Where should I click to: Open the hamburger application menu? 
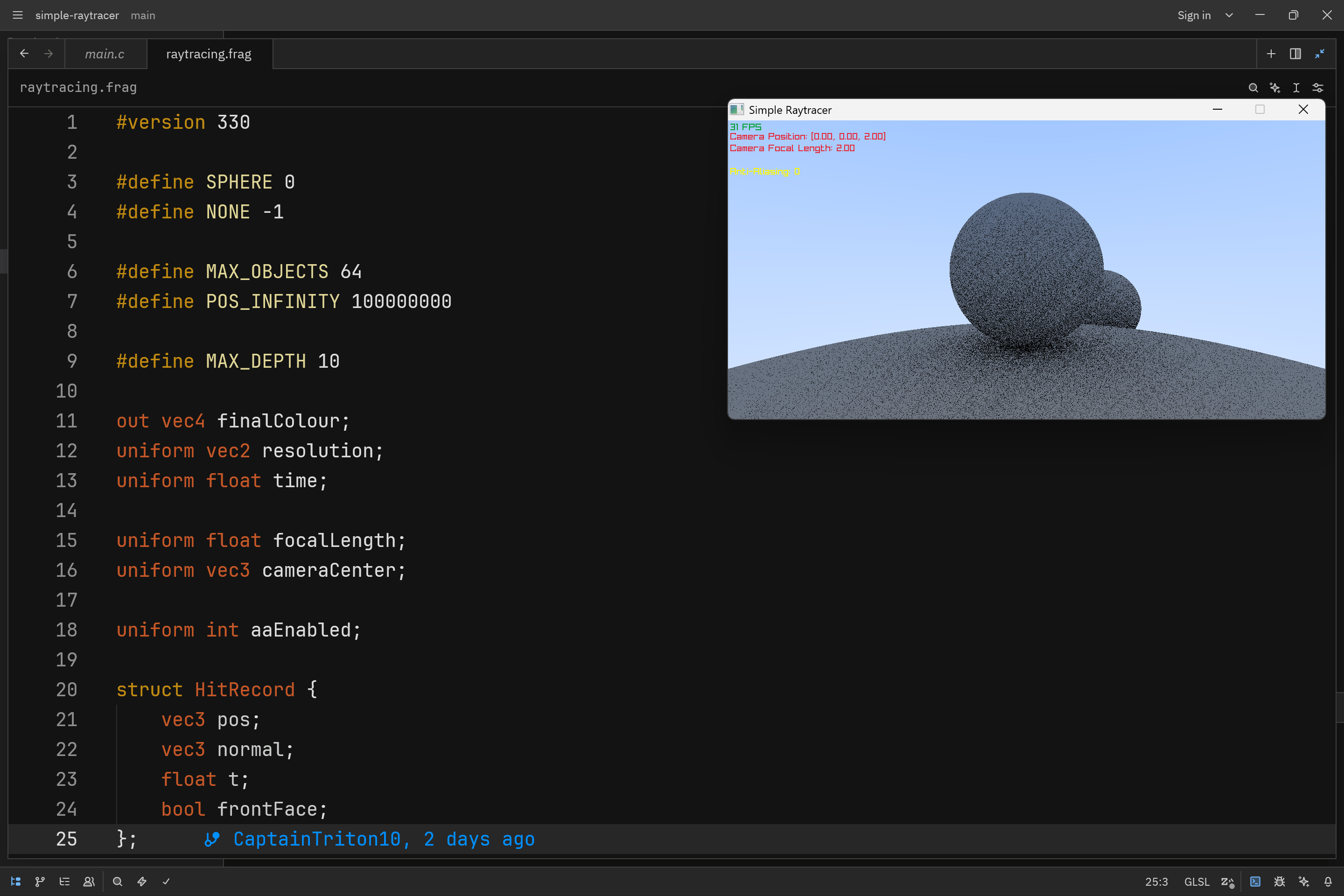point(18,15)
